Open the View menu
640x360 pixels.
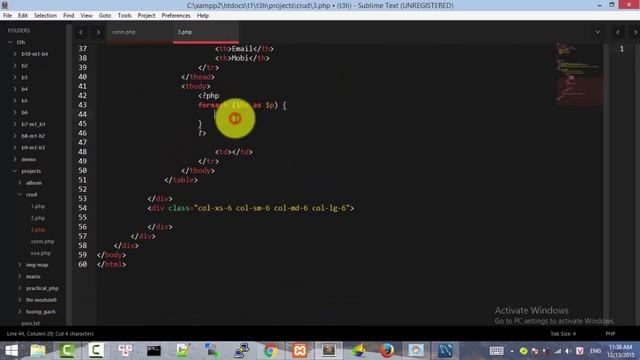pos(87,16)
